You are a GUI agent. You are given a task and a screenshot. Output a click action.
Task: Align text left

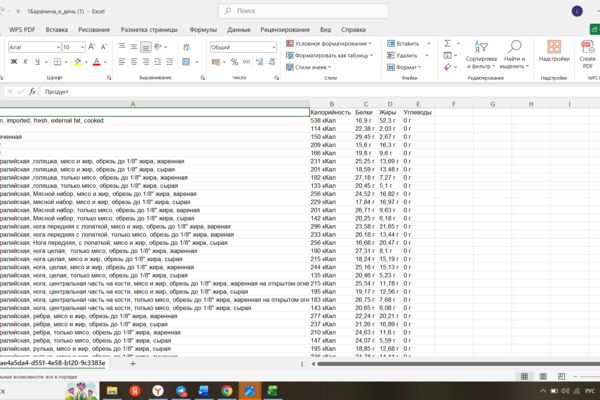[122, 62]
